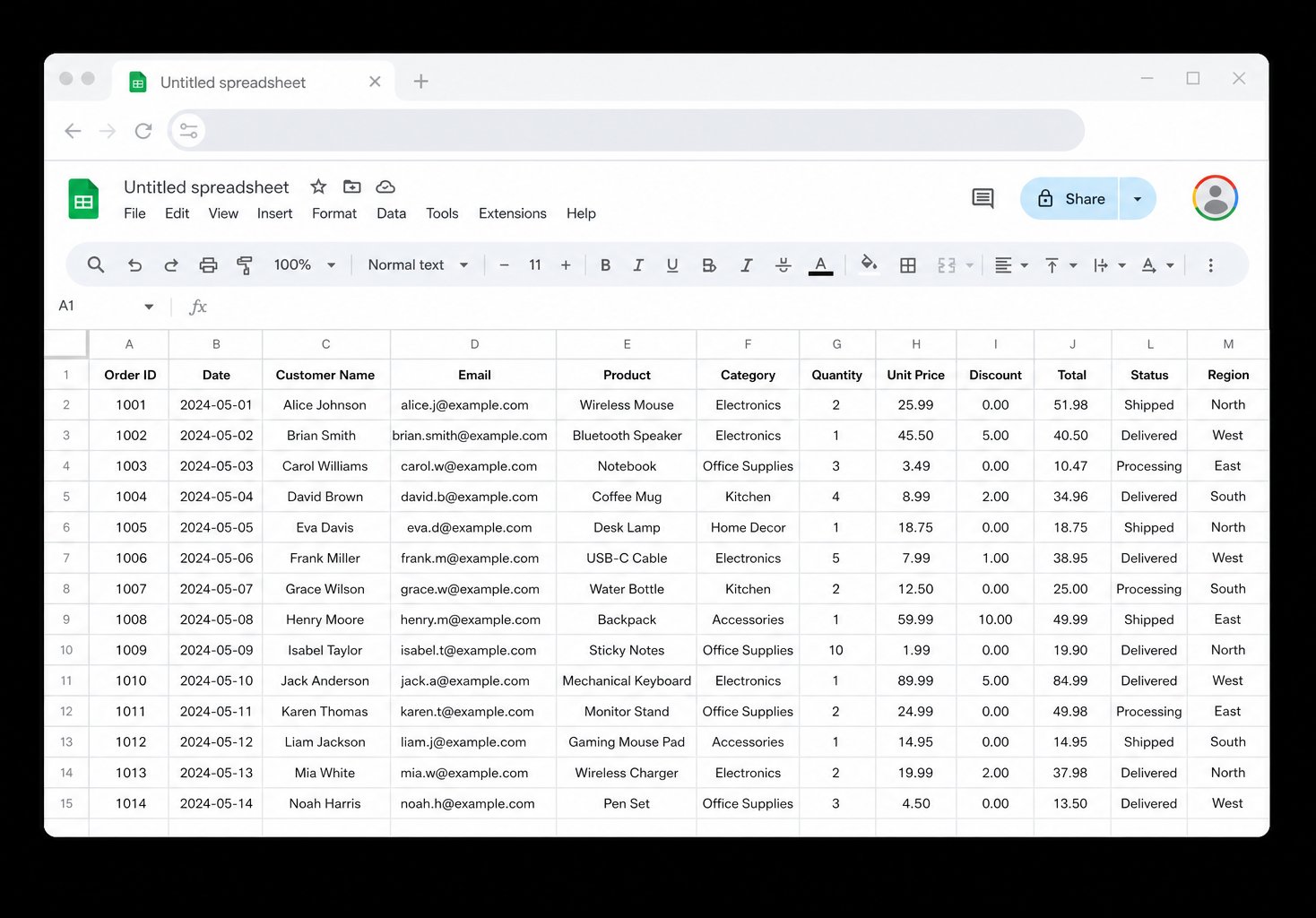The image size is (1316, 918).
Task: Click the move to folder icon
Action: pyautogui.click(x=352, y=186)
